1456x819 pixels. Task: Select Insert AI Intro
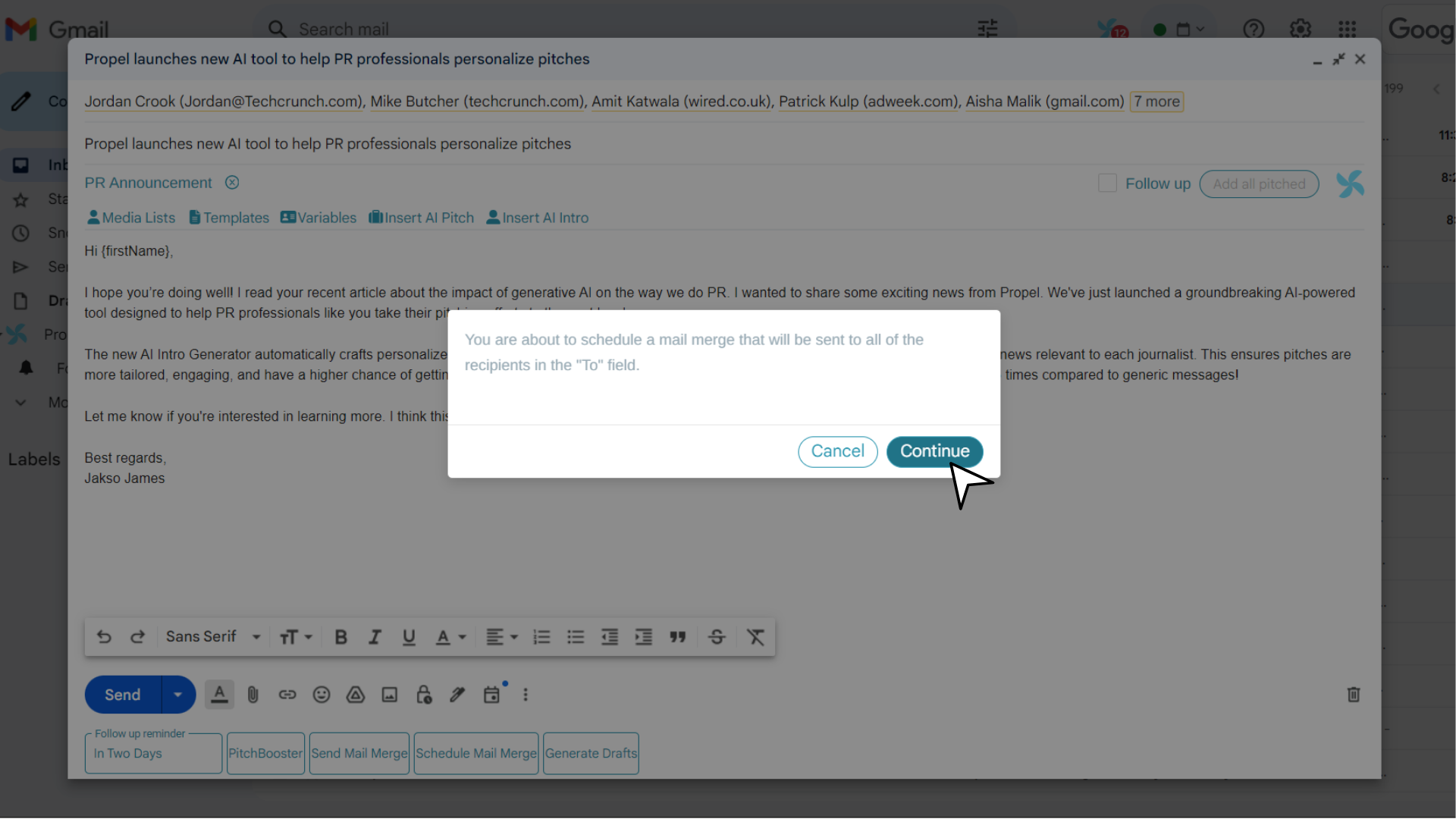(538, 218)
